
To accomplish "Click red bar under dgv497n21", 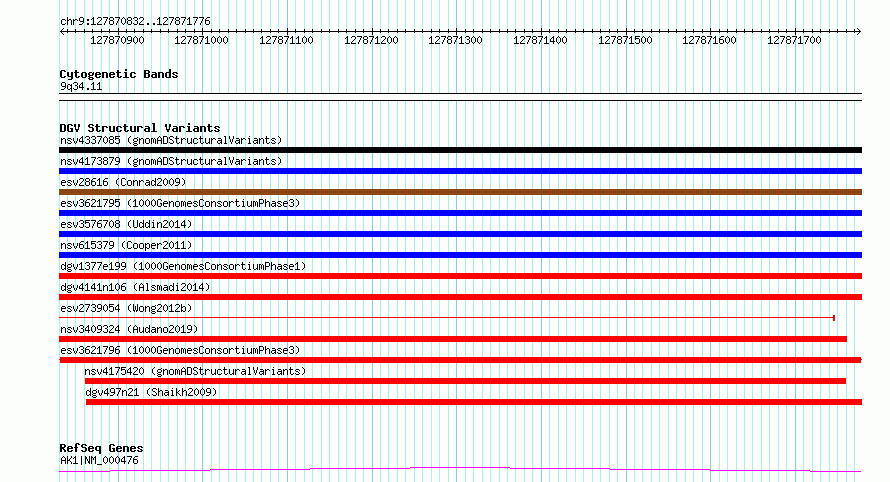I will (x=474, y=402).
